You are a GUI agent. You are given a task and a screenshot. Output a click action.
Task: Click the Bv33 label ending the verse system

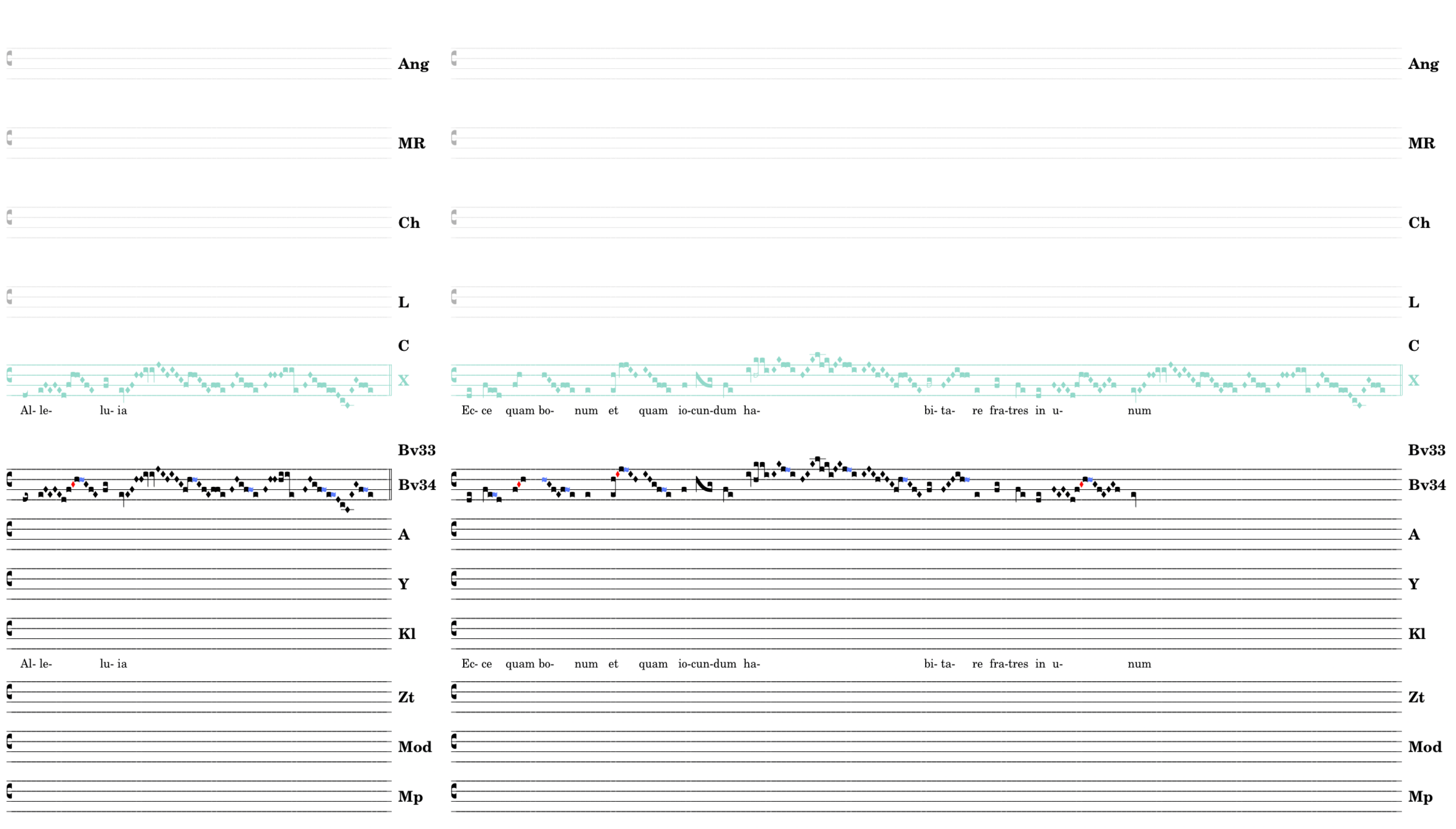pyautogui.click(x=1426, y=450)
